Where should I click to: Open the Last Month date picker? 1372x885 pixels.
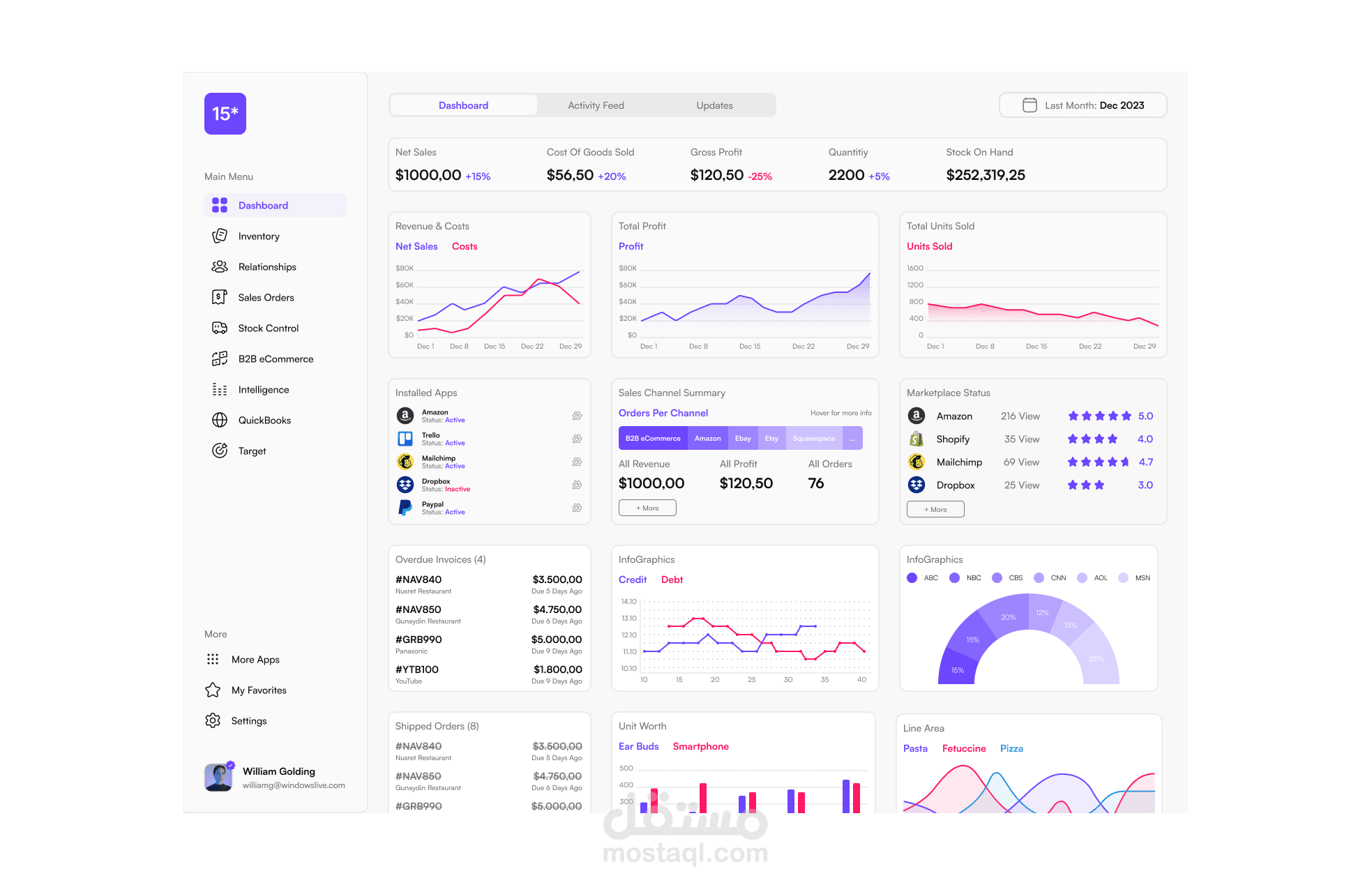[x=1083, y=105]
